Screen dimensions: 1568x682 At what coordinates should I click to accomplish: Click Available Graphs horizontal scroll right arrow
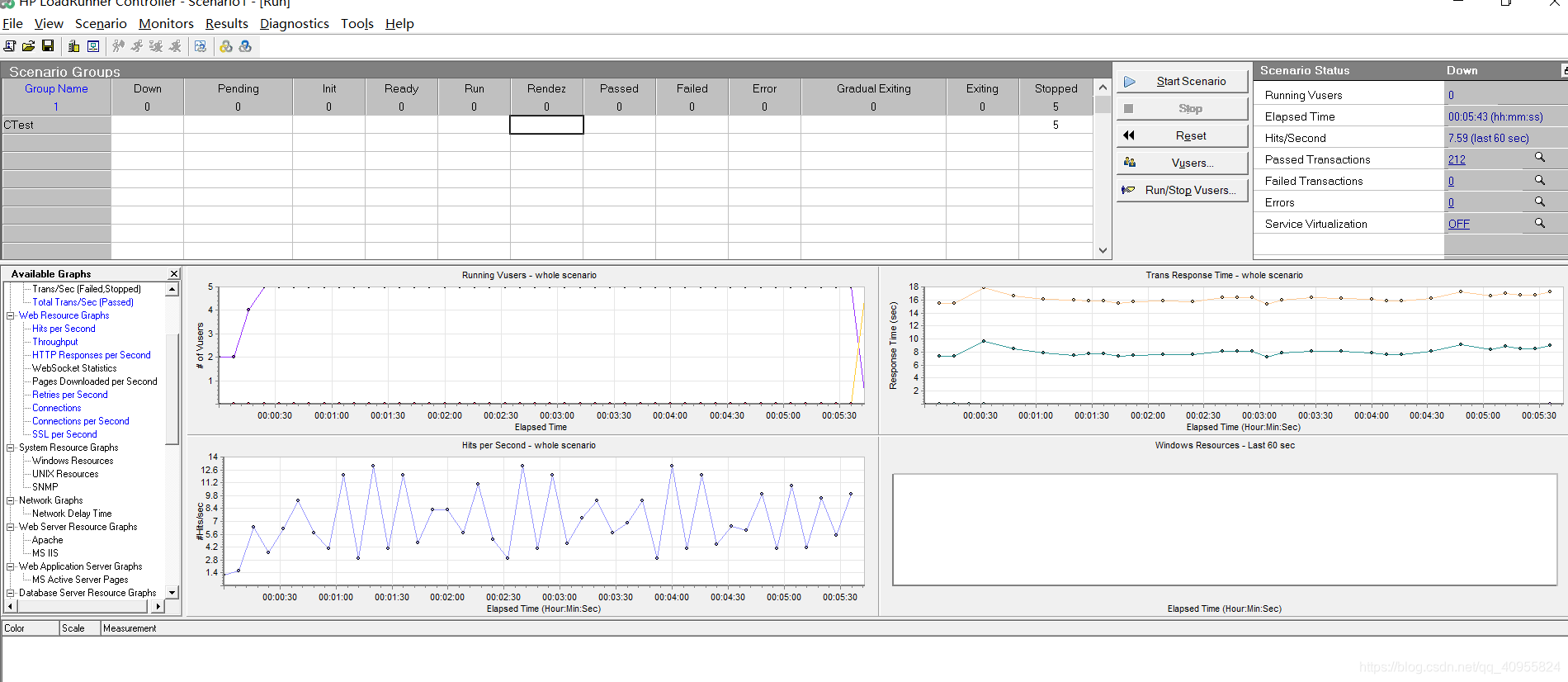tap(158, 606)
